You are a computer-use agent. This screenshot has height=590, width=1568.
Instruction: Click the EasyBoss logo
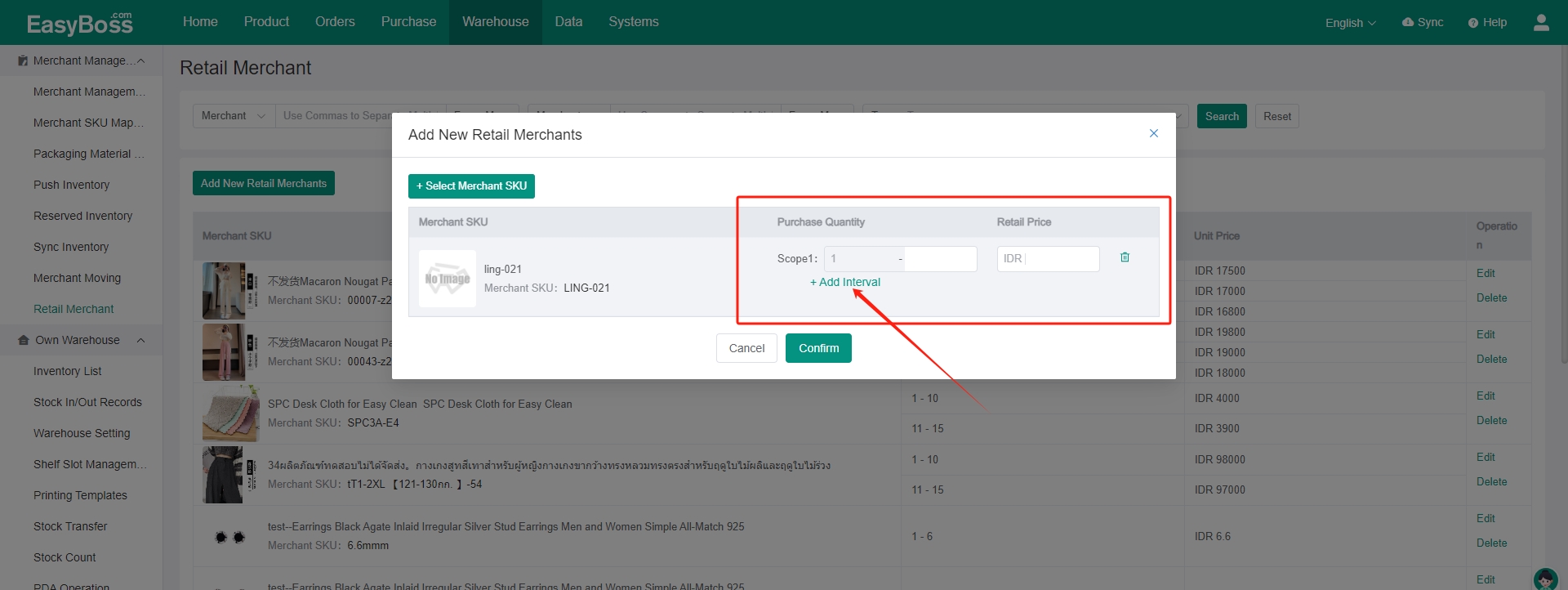[x=79, y=24]
